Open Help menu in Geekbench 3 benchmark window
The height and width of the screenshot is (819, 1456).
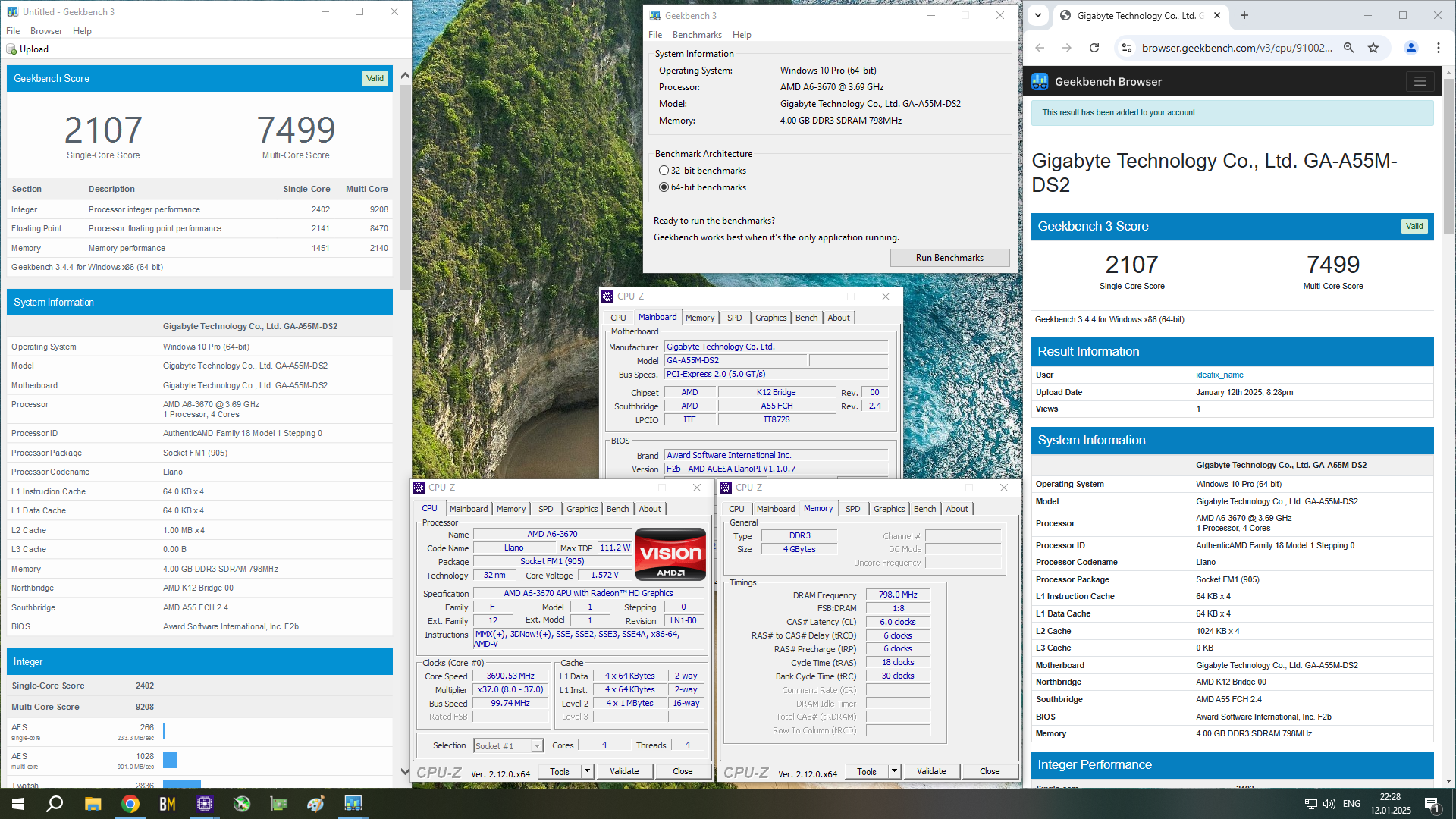click(742, 35)
